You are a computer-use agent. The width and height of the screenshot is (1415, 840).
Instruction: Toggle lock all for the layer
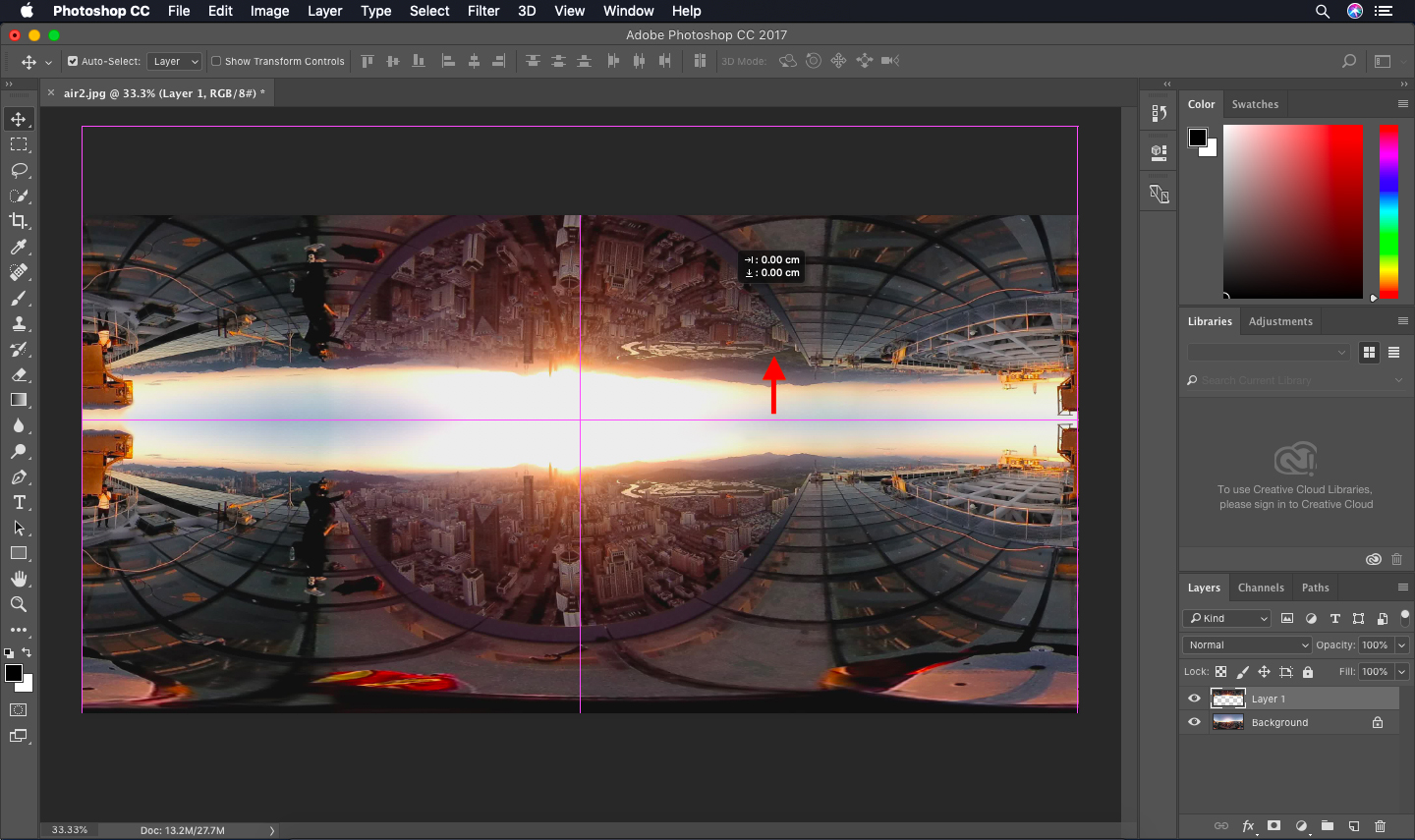click(x=1308, y=672)
